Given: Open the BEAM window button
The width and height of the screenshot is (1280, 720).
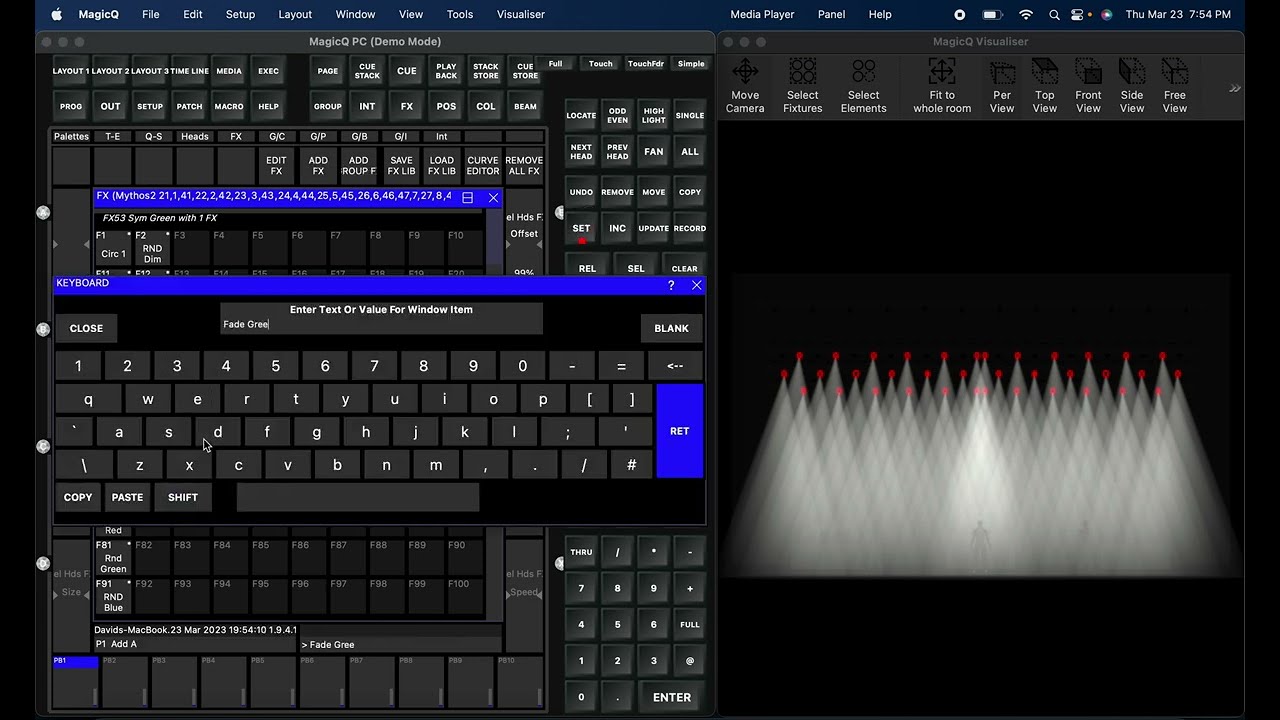Looking at the screenshot, I should (525, 106).
